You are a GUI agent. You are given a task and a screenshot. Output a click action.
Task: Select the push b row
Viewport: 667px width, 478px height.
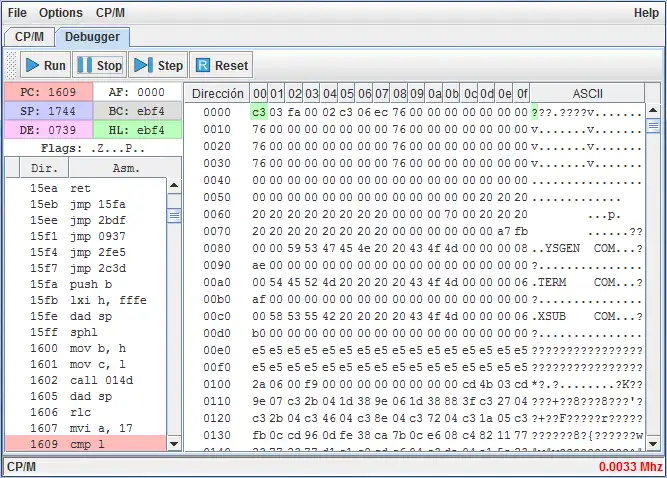(86, 284)
